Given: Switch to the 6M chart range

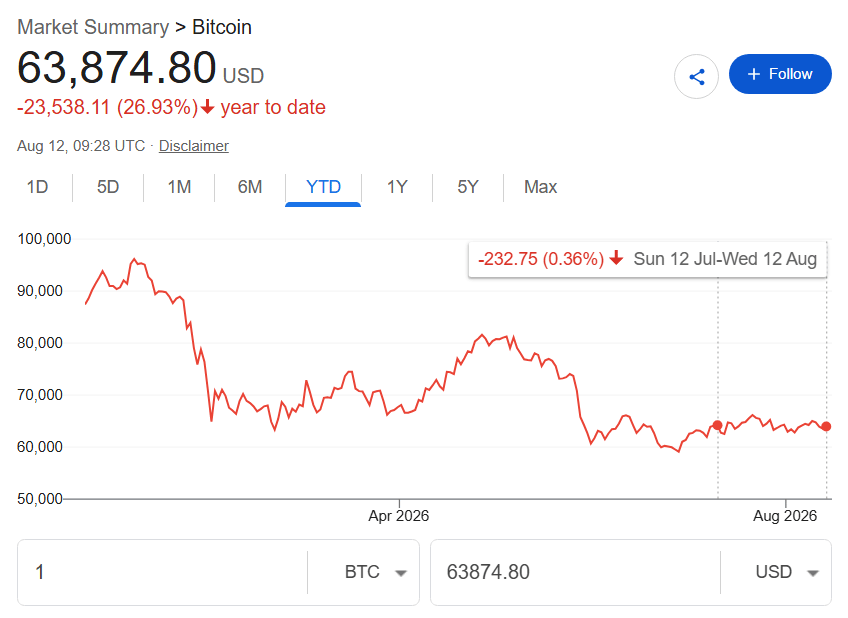Looking at the screenshot, I should 250,187.
